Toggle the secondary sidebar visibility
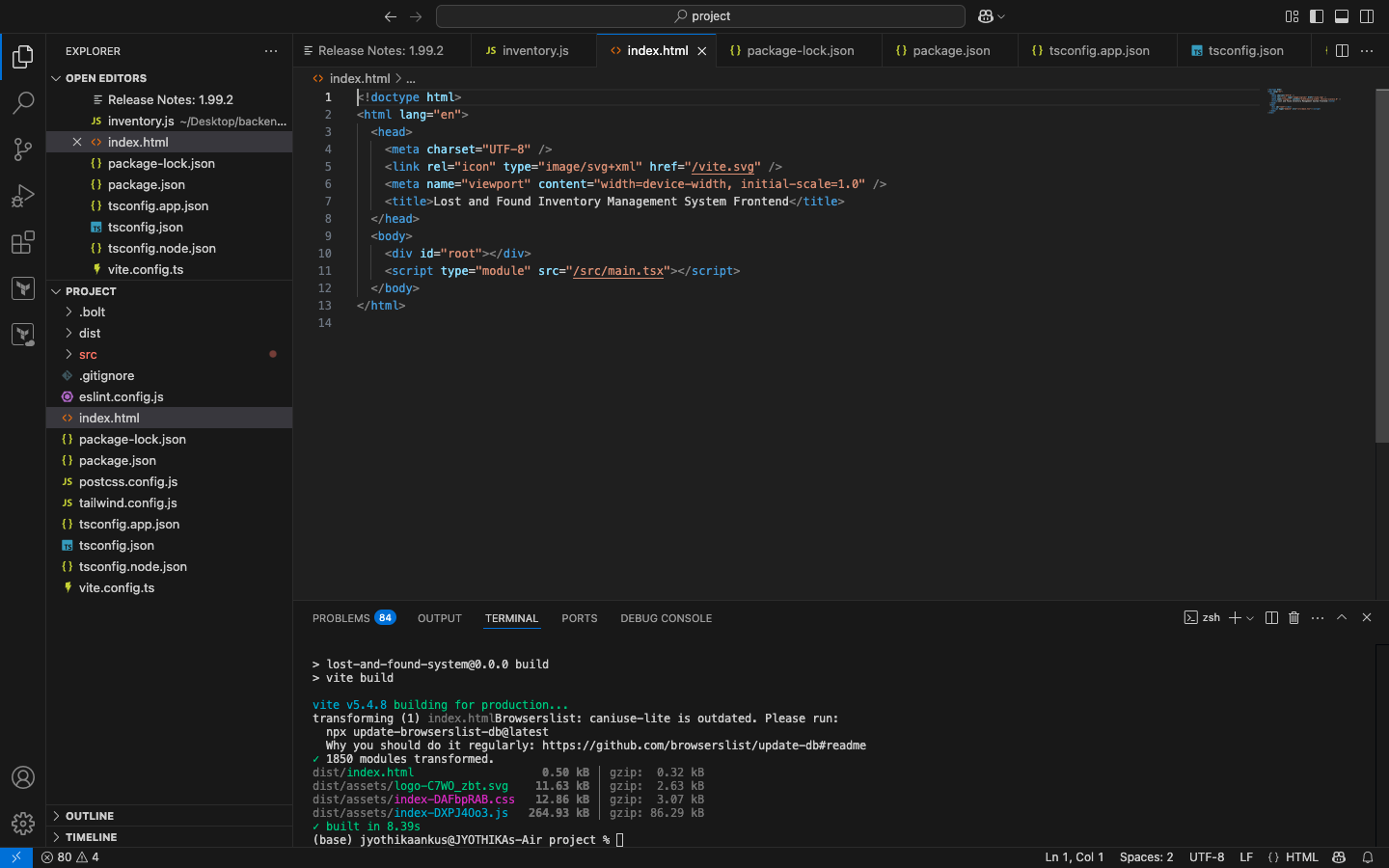The image size is (1389, 868). click(x=1367, y=16)
